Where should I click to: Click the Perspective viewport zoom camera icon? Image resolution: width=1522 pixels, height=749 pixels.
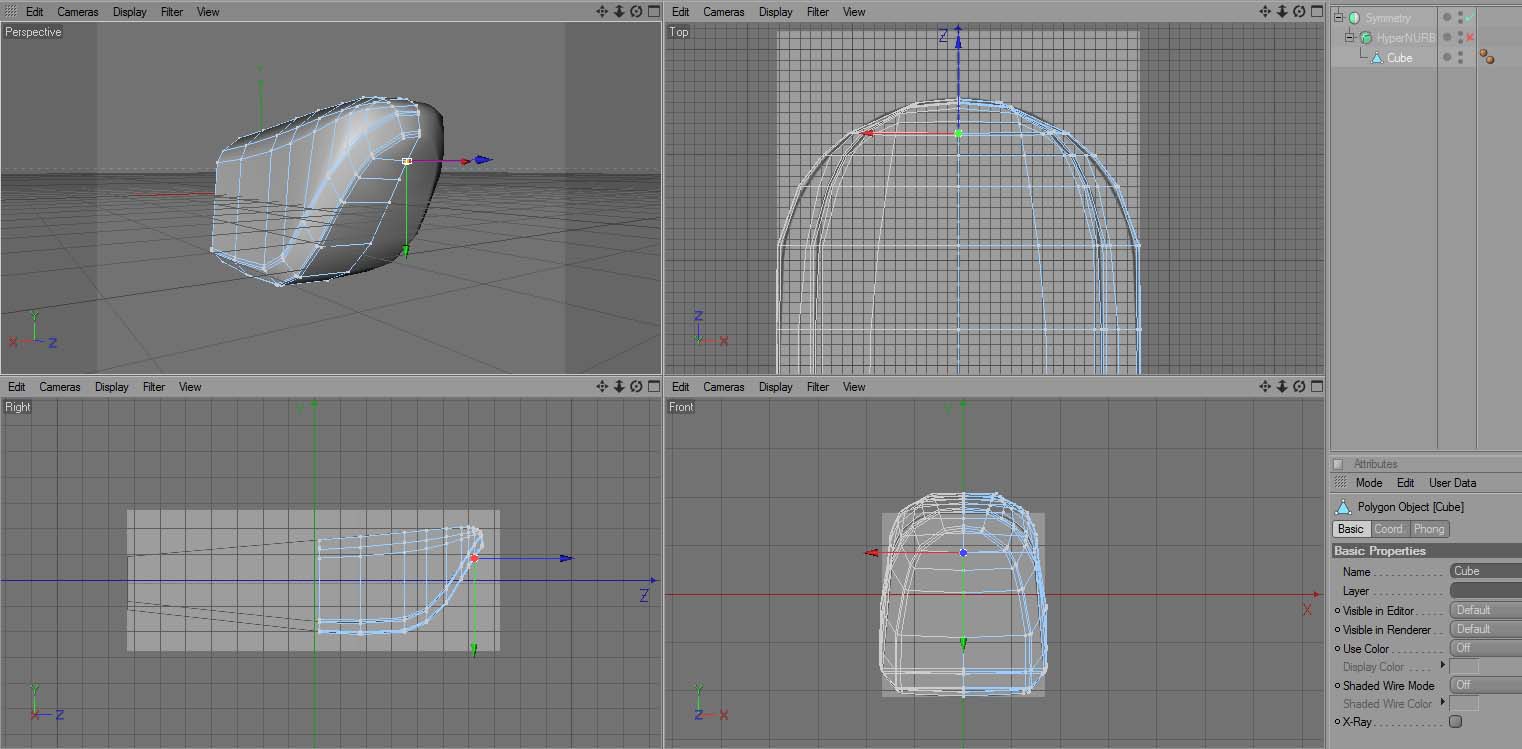tap(619, 11)
